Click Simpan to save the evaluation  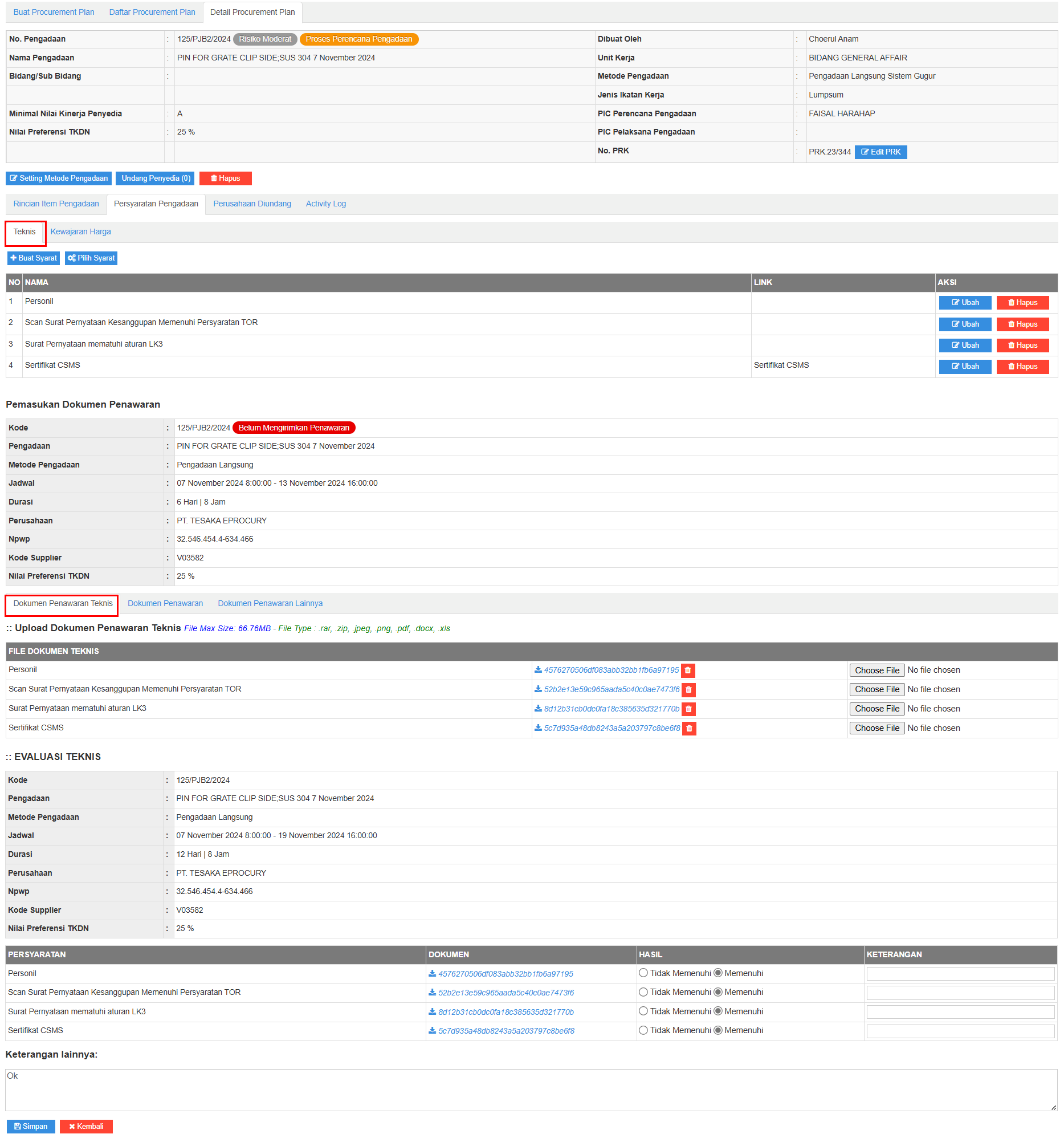31,1126
